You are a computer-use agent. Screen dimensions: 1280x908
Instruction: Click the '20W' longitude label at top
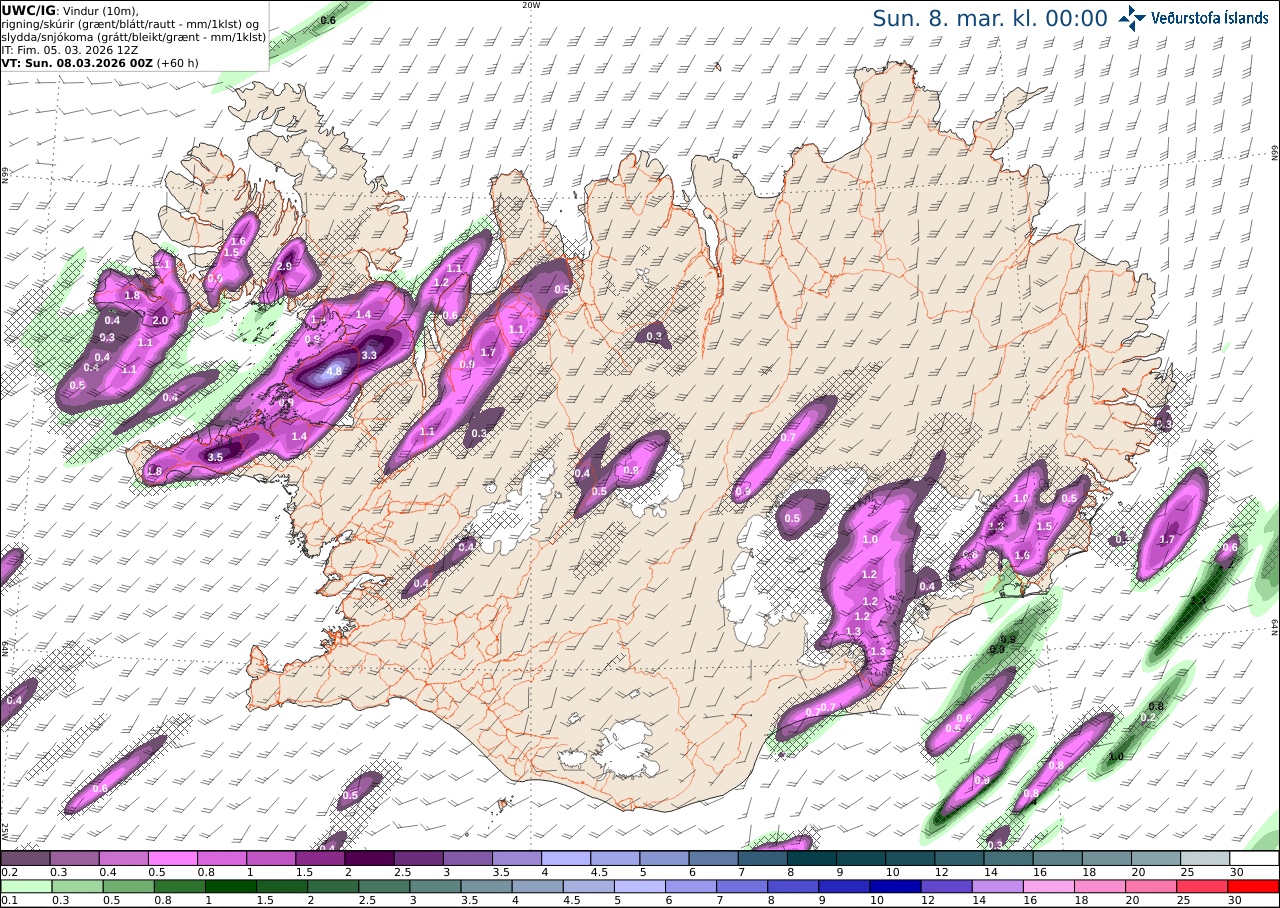point(531,5)
